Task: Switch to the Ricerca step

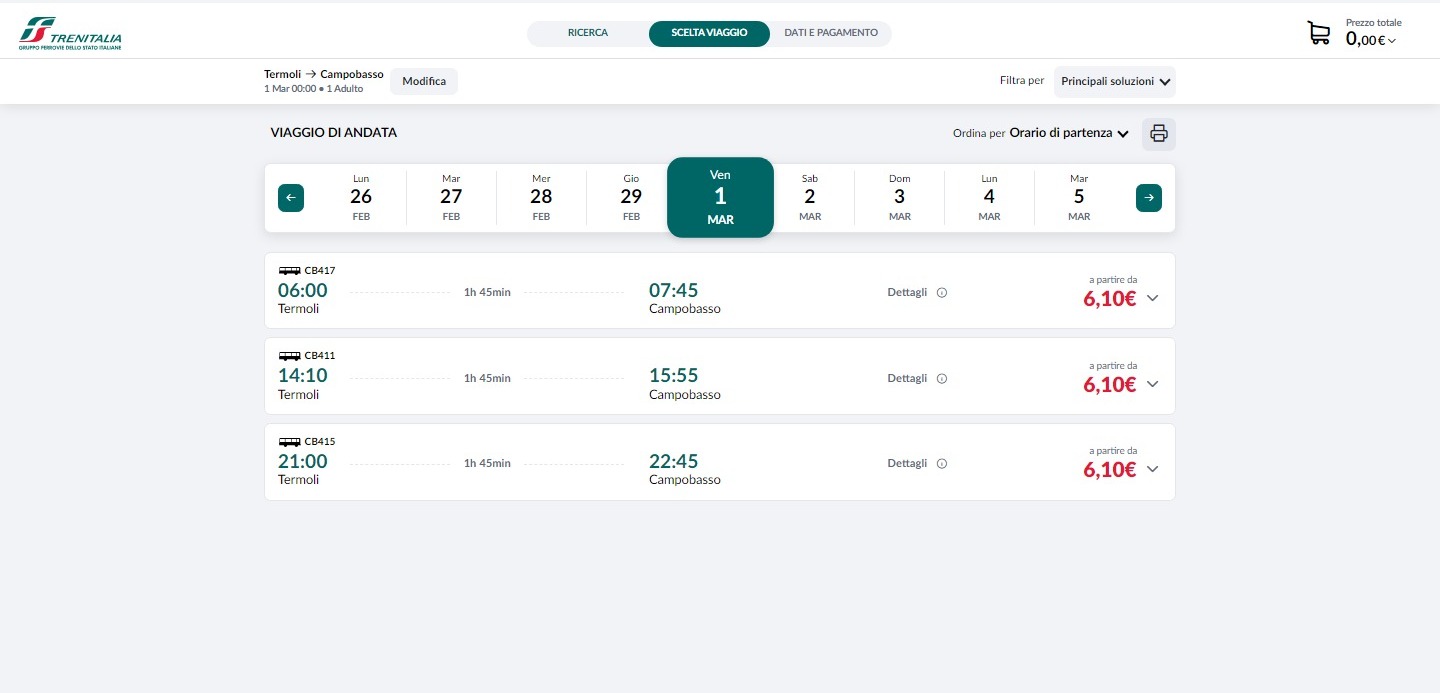Action: (x=588, y=33)
